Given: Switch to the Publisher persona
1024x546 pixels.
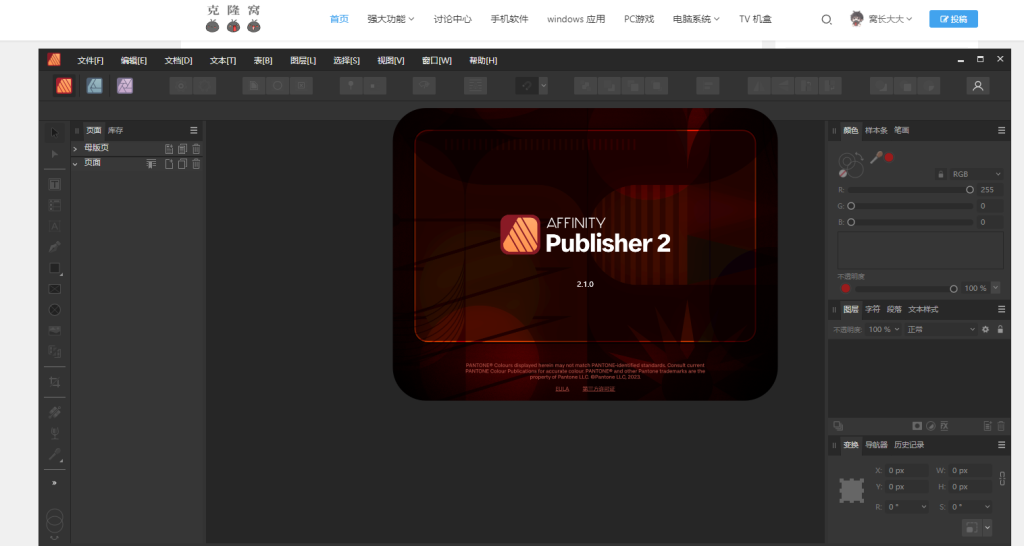Looking at the screenshot, I should [64, 86].
